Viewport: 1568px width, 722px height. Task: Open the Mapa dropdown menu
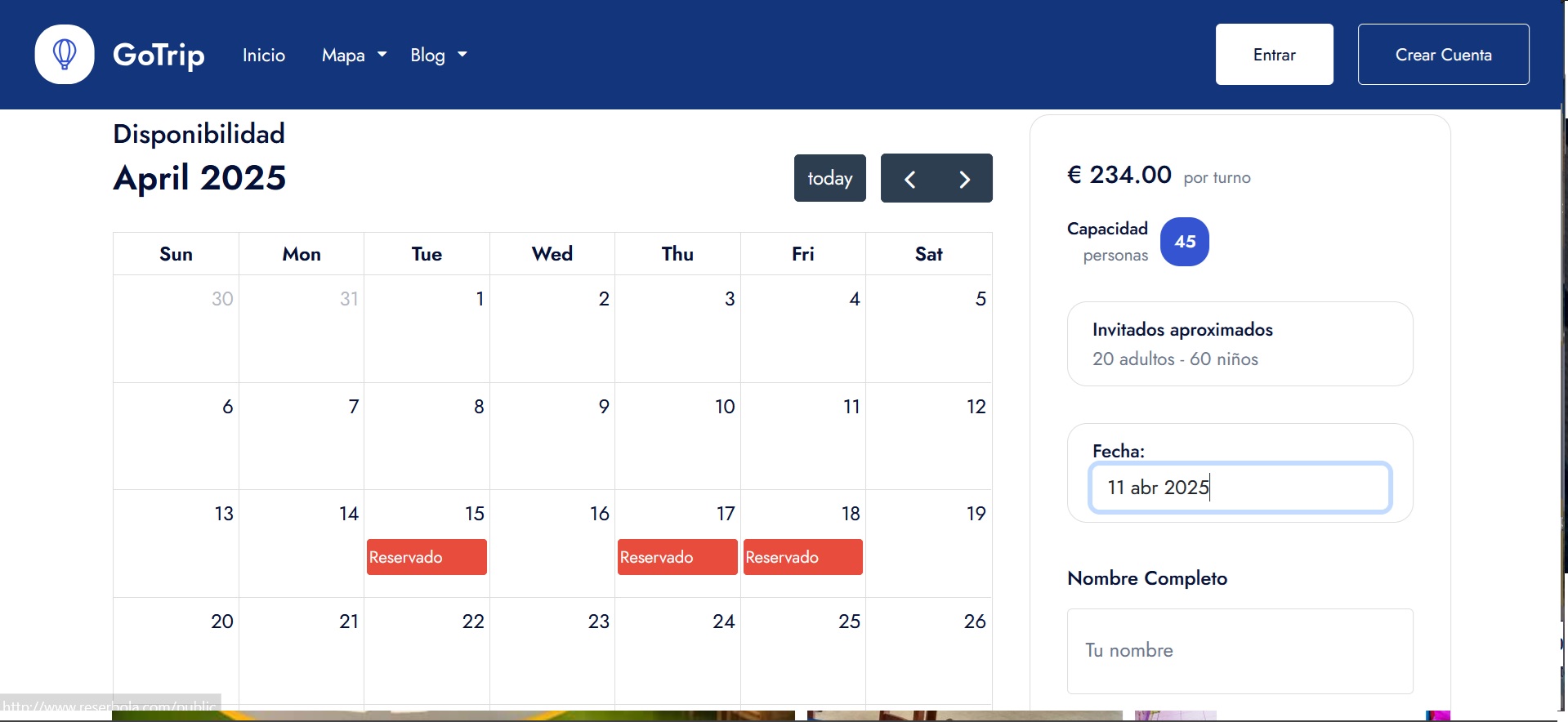click(x=354, y=55)
